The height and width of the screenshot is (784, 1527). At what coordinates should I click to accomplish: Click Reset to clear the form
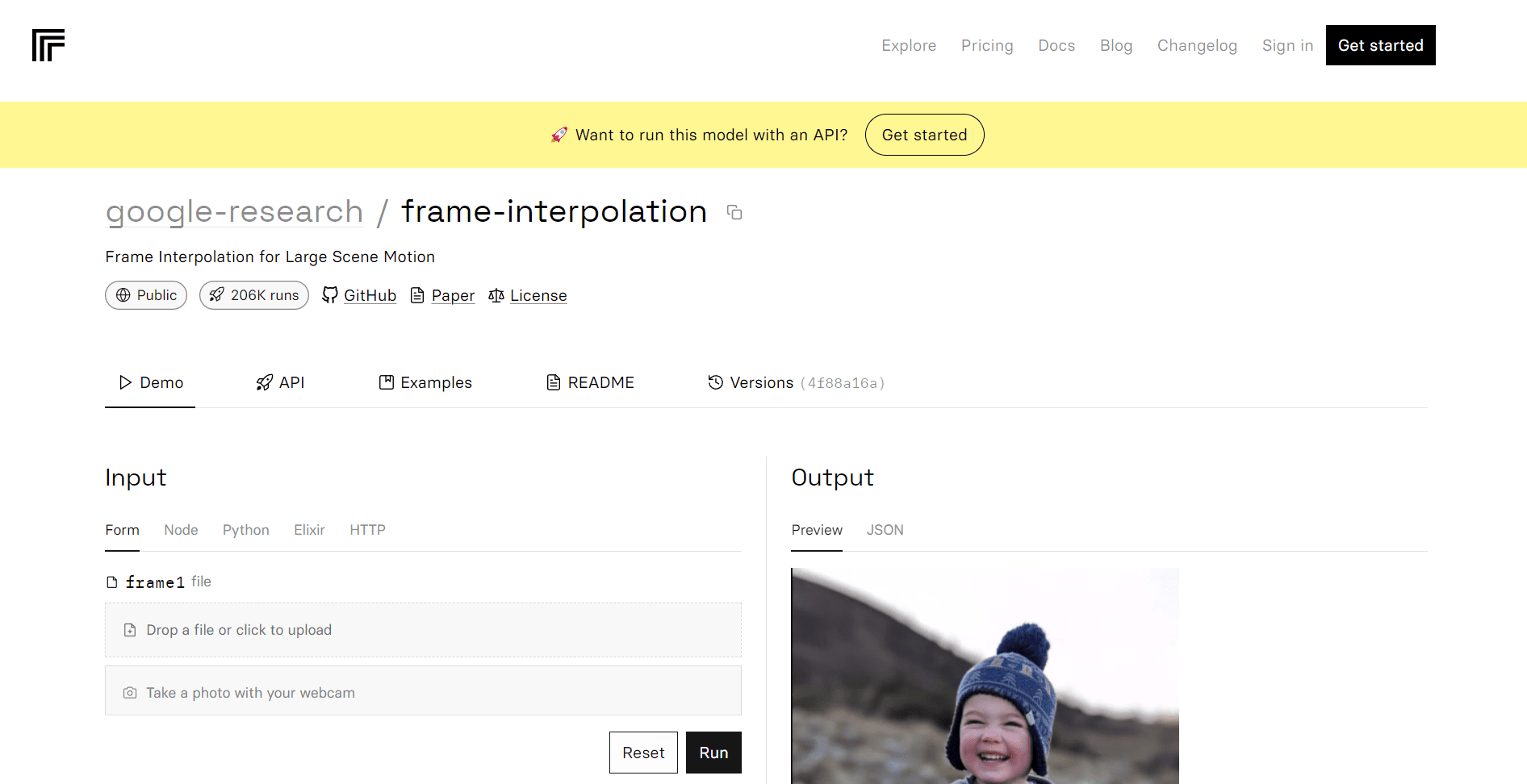643,752
